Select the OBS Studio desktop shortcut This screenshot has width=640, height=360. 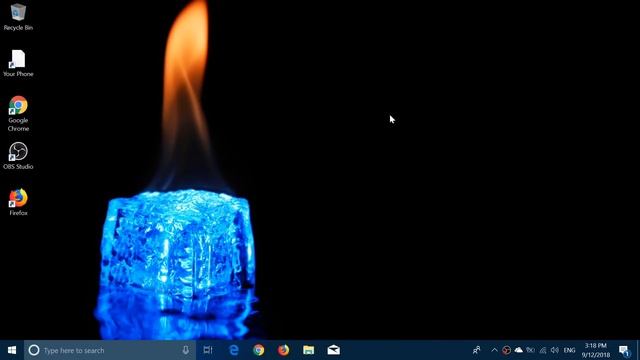click(x=18, y=156)
